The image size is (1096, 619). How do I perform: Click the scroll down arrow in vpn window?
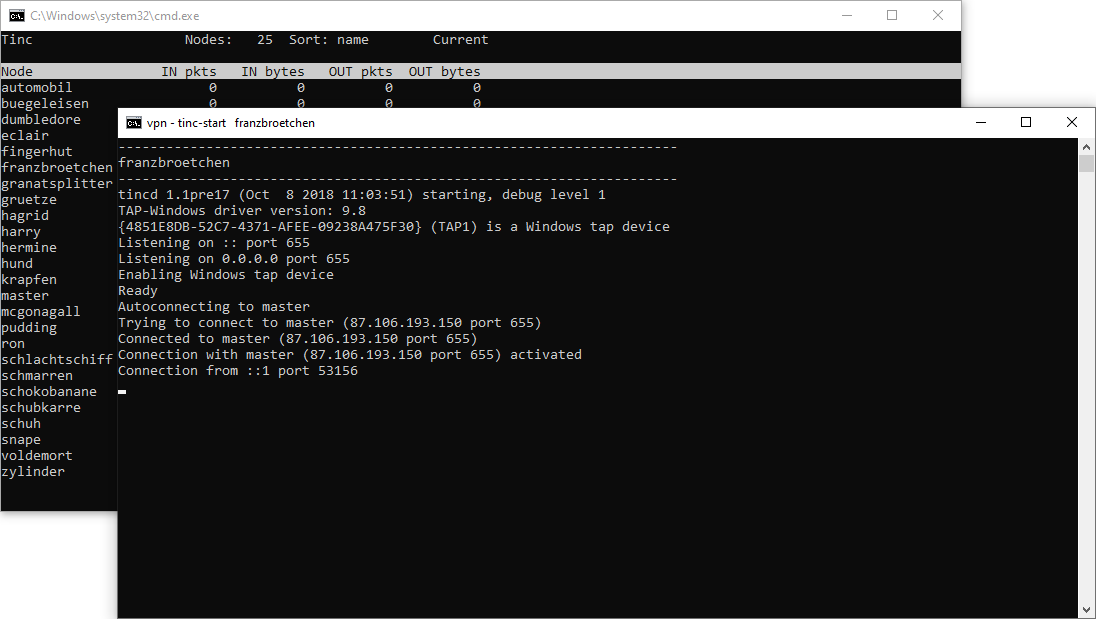point(1086,609)
